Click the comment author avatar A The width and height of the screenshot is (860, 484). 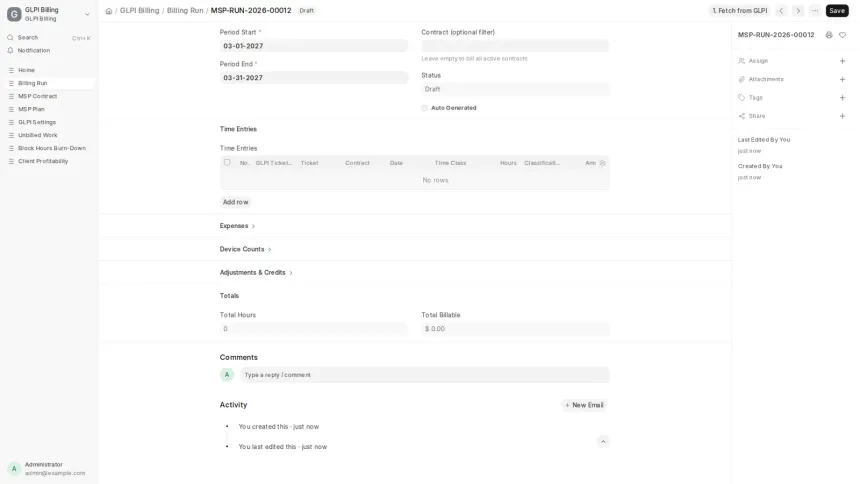pyautogui.click(x=227, y=375)
